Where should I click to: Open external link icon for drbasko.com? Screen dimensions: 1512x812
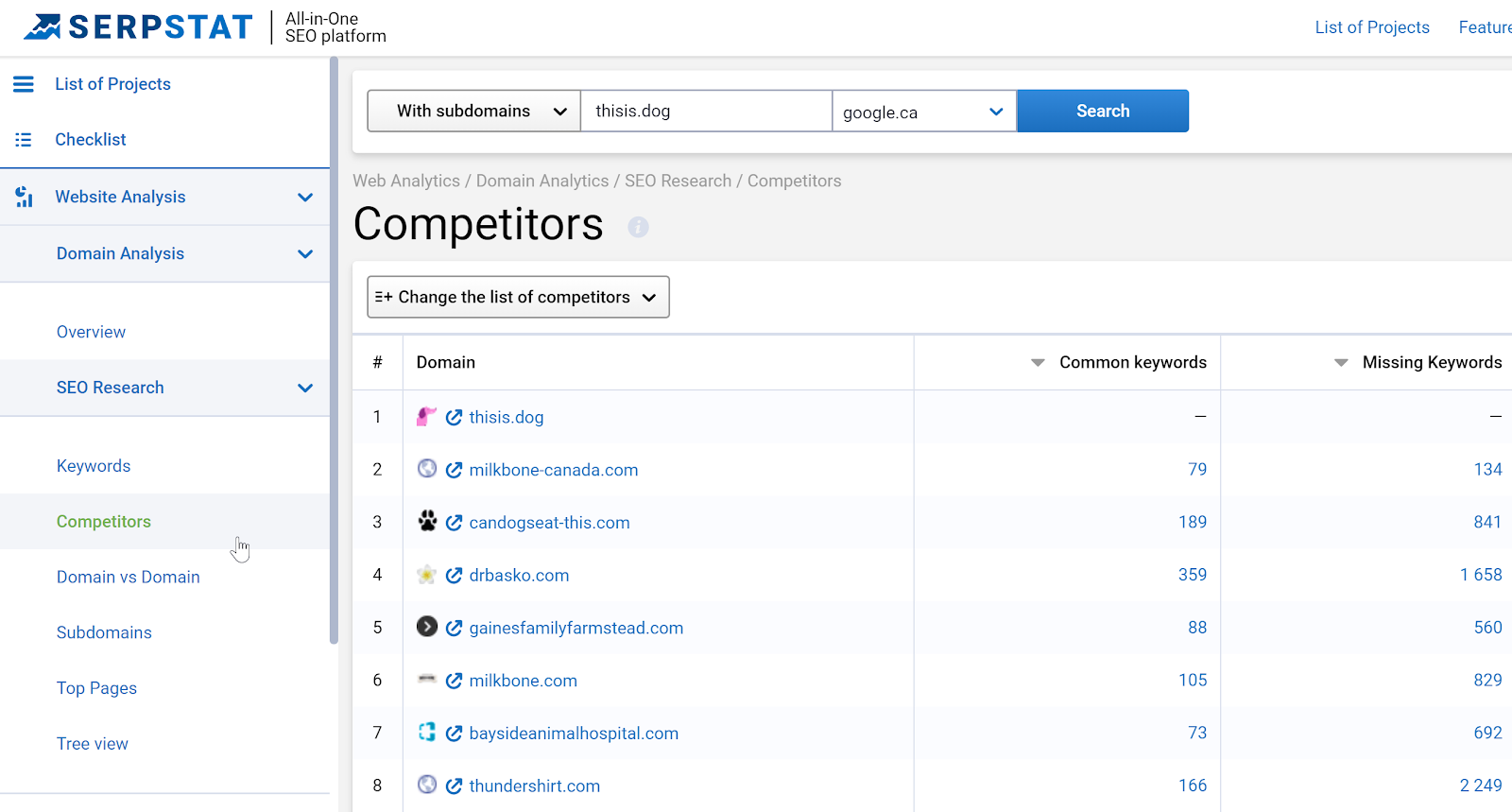click(454, 576)
